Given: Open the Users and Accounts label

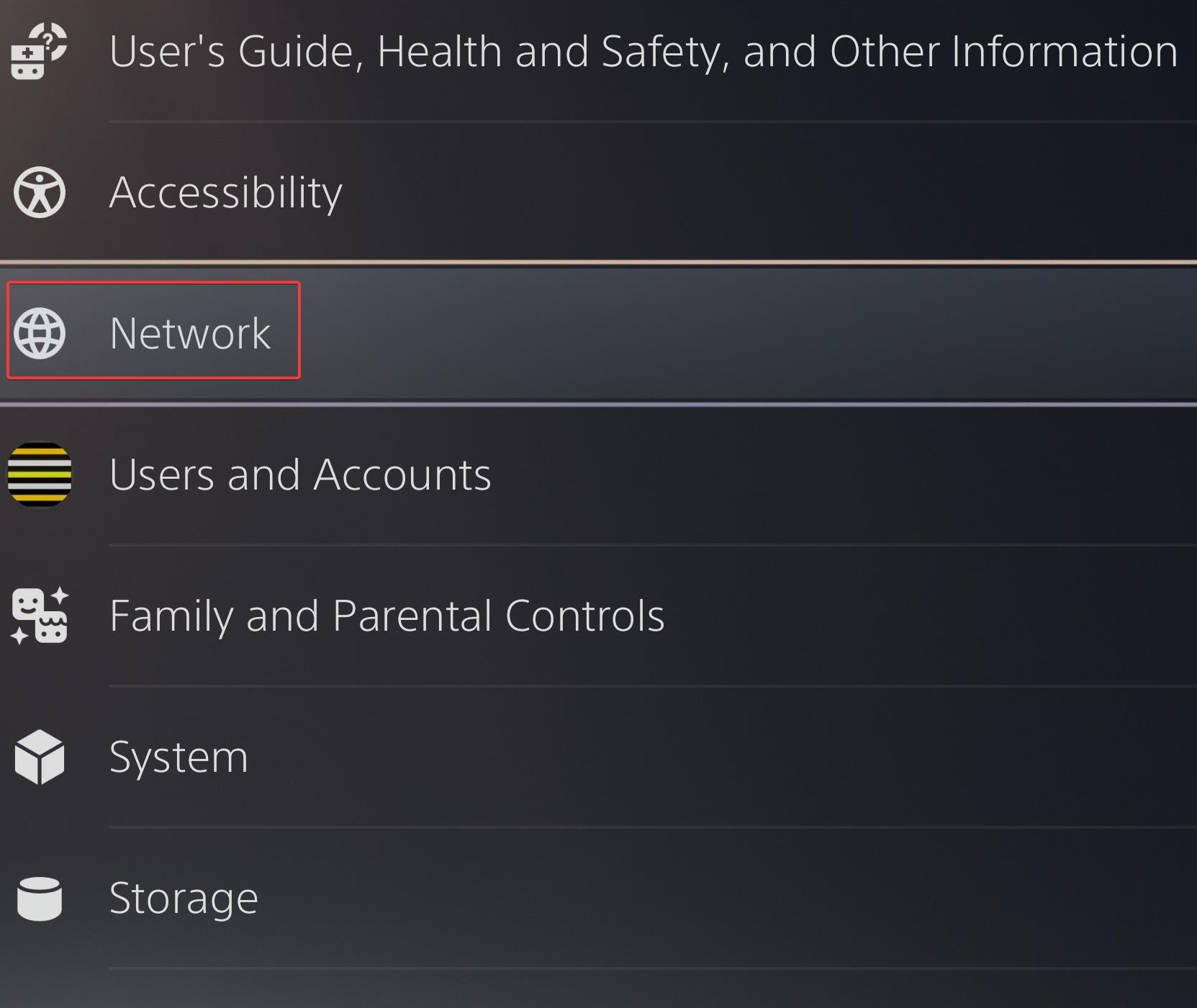Looking at the screenshot, I should click(300, 474).
